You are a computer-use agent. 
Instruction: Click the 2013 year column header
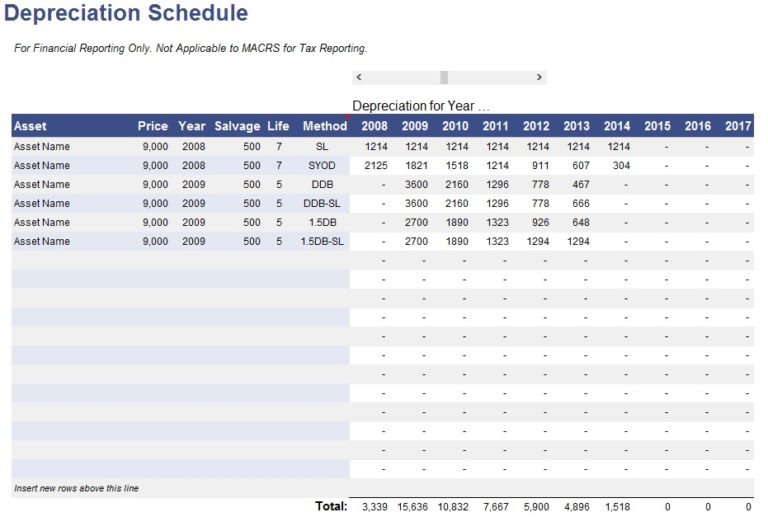click(576, 126)
